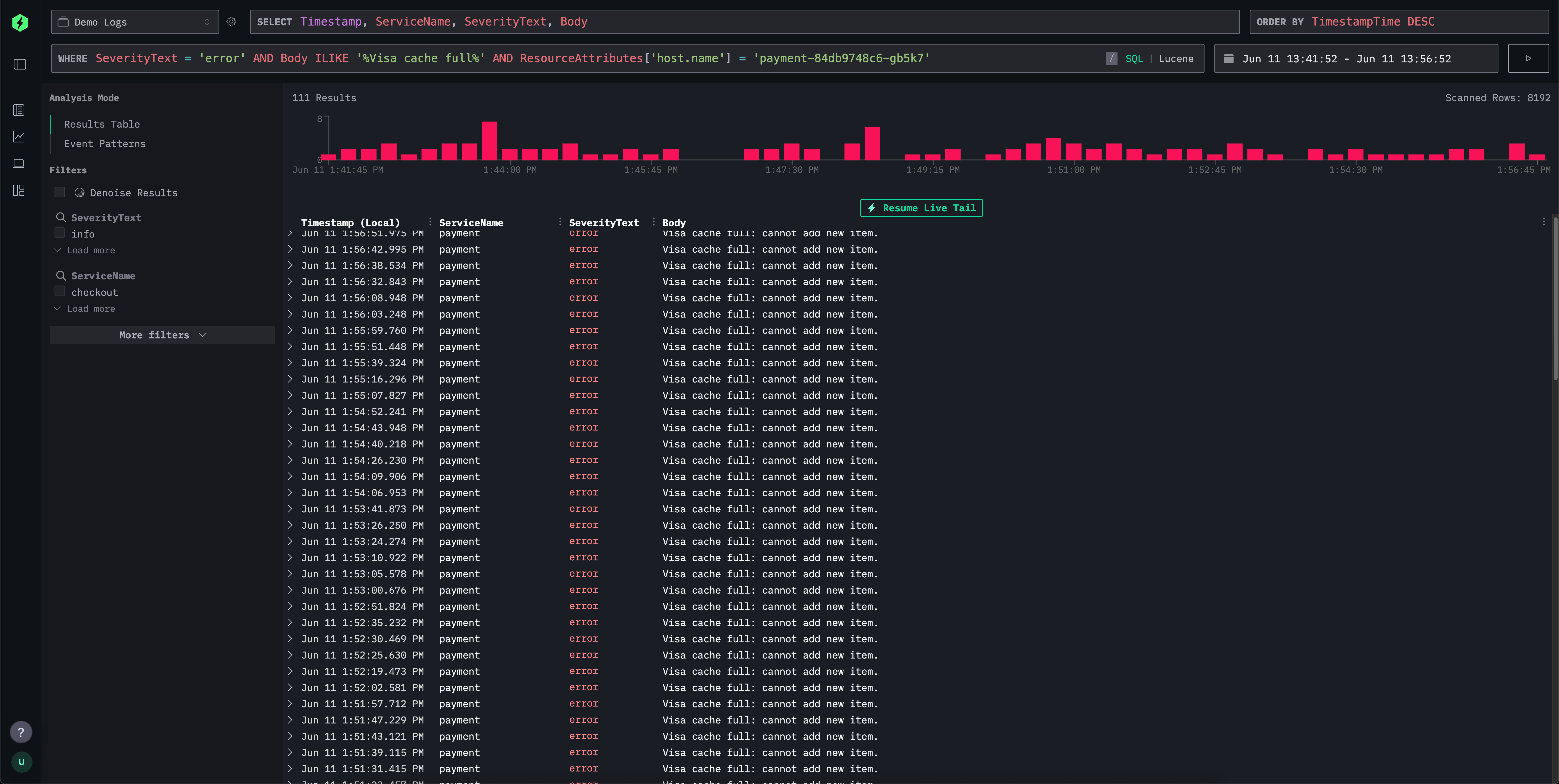Check the checkout ServiceName filter
Screen dimensions: 1559x784
point(60,291)
